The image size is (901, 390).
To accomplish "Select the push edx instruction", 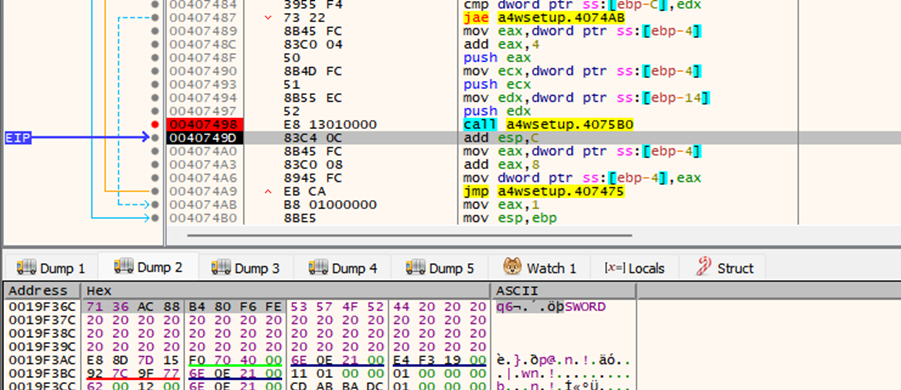I will click(497, 111).
